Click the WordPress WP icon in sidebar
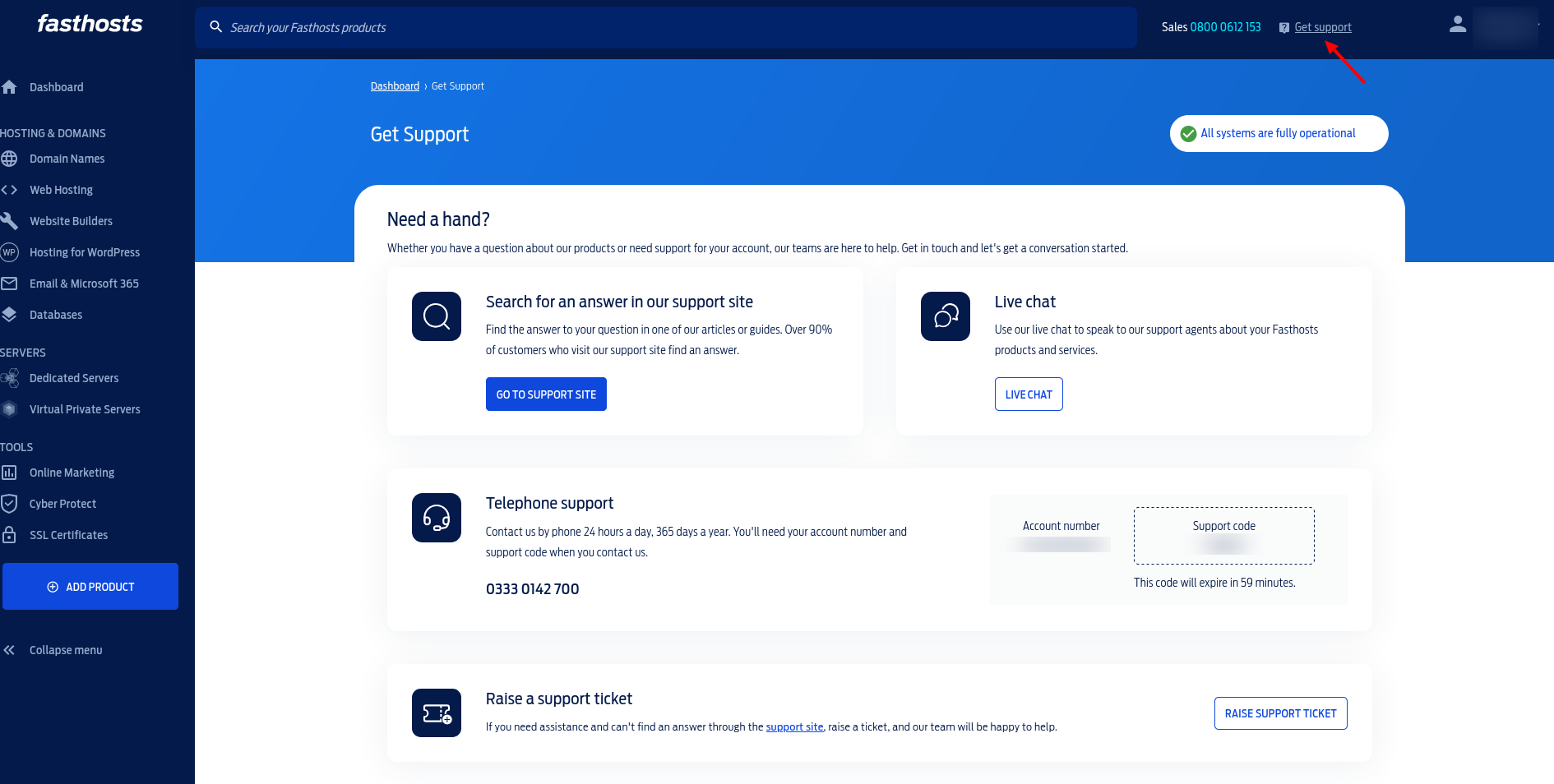Image resolution: width=1554 pixels, height=784 pixels. click(x=9, y=252)
